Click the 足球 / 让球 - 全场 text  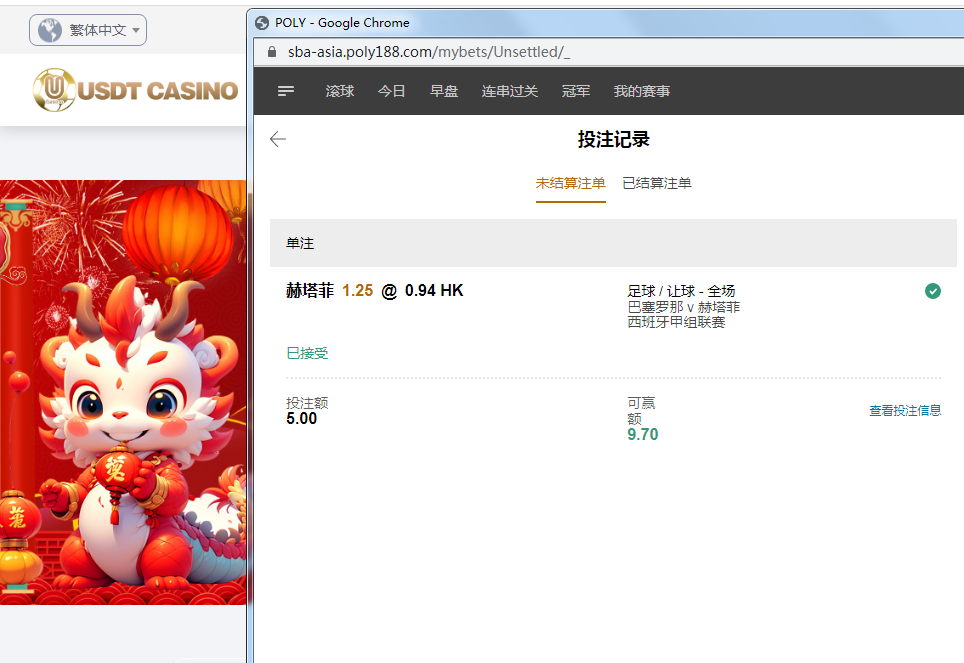[x=681, y=291]
